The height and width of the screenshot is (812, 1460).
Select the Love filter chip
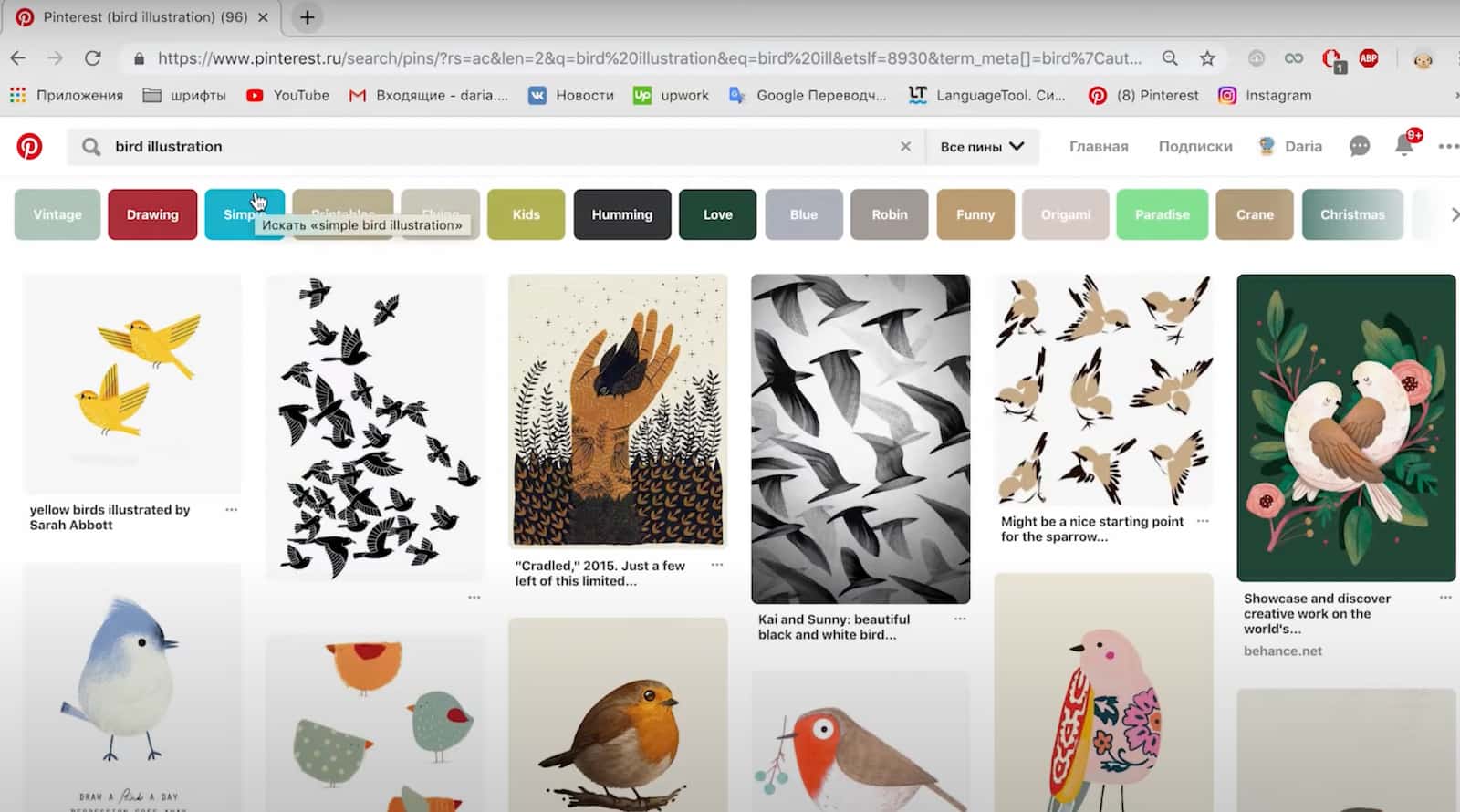717,214
